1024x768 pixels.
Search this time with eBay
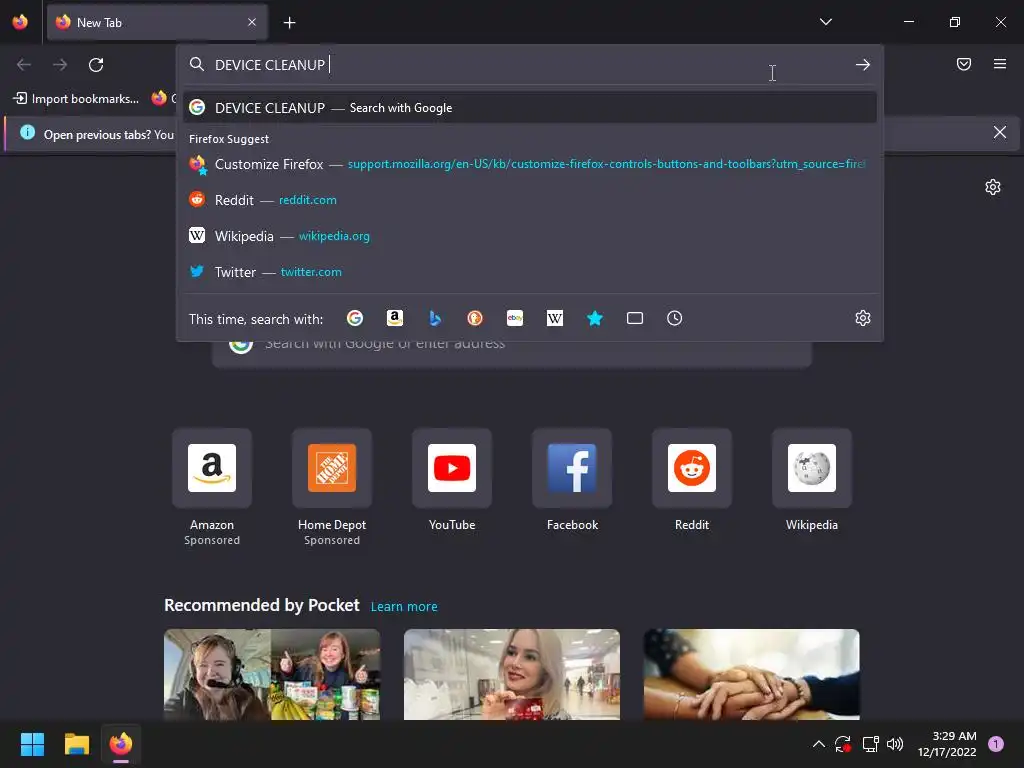(515, 318)
